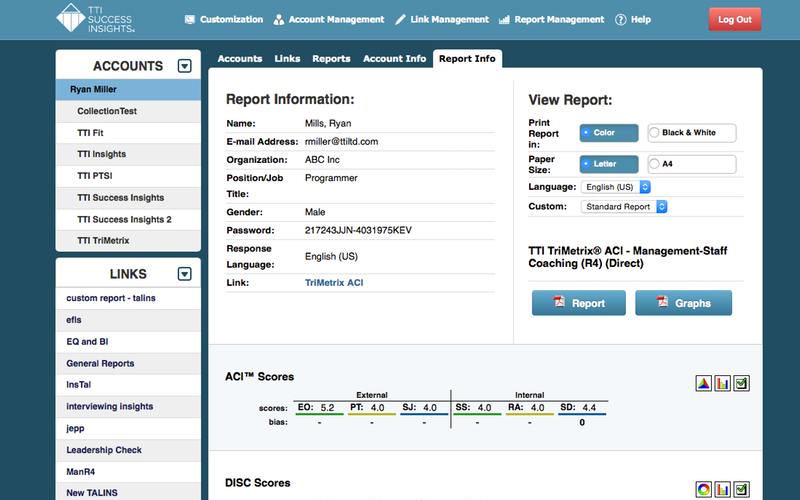
Task: Select TTI Success Insights sub-account
Action: tap(128, 197)
